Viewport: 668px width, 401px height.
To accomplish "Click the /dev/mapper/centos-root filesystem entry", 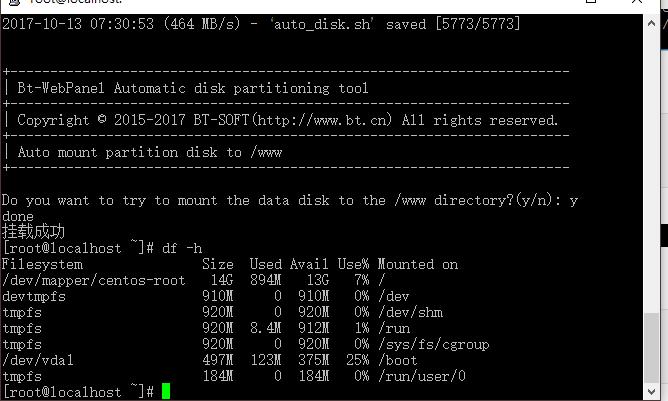I will click(94, 280).
